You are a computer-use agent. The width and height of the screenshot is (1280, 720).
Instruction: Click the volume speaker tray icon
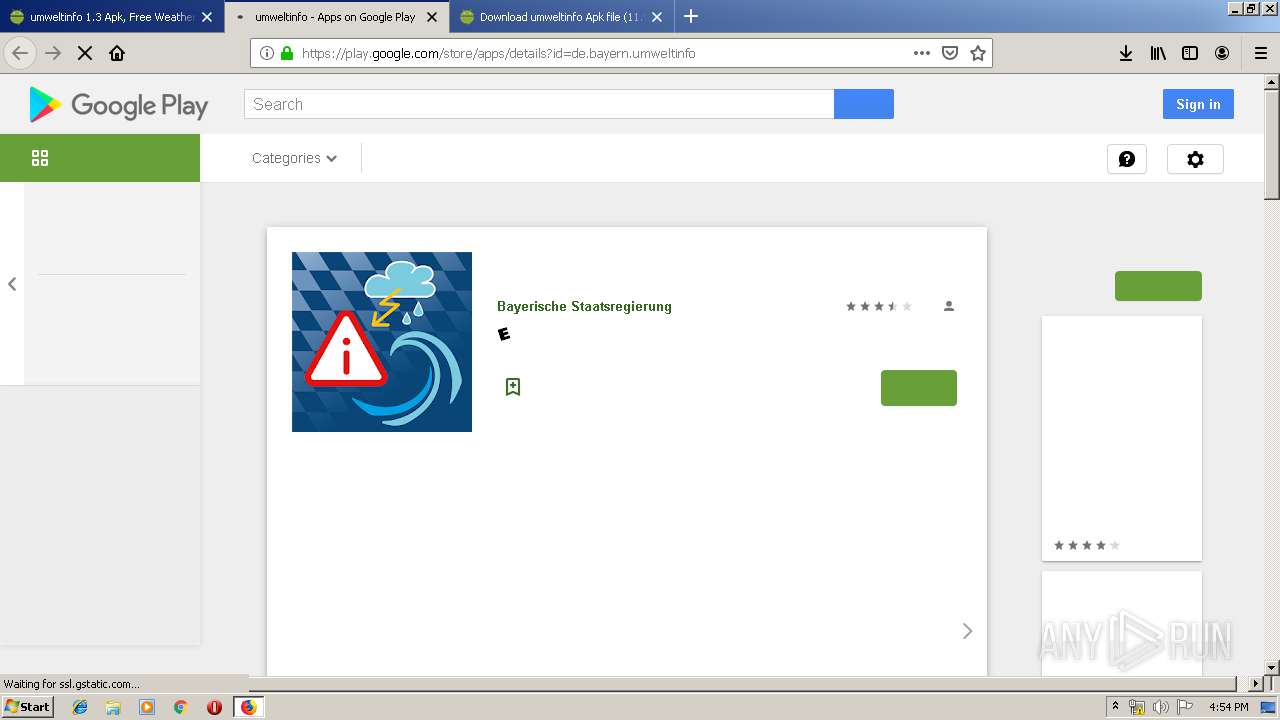1161,707
